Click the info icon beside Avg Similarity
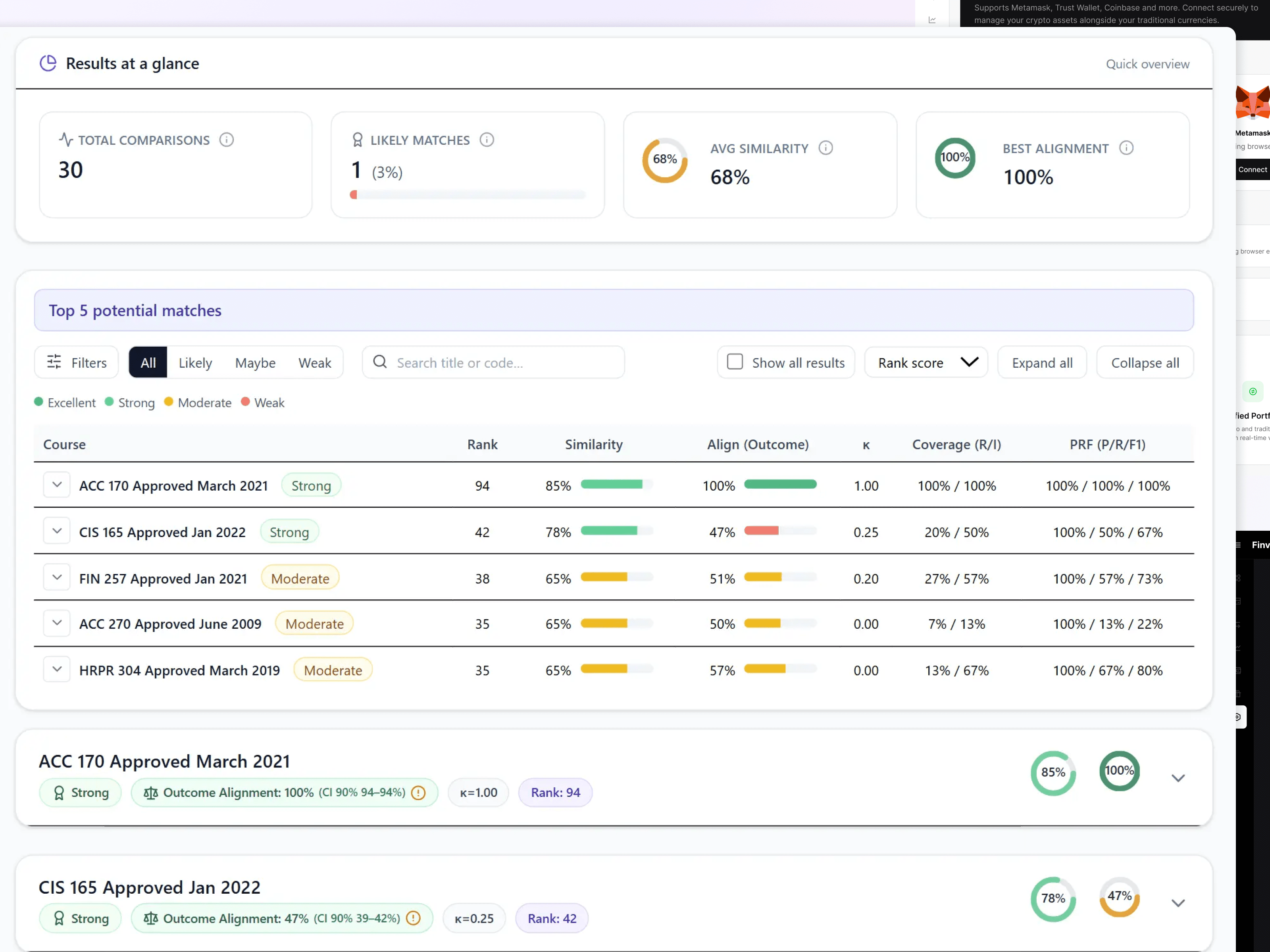Viewport: 1270px width, 952px height. pyautogui.click(x=826, y=148)
